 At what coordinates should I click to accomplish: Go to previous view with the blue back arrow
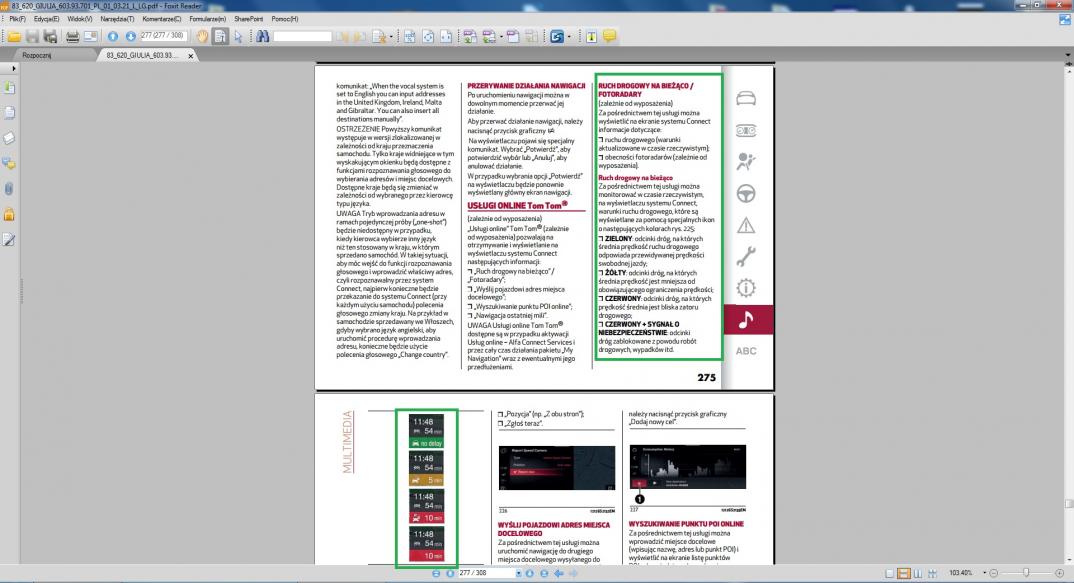pos(559,573)
